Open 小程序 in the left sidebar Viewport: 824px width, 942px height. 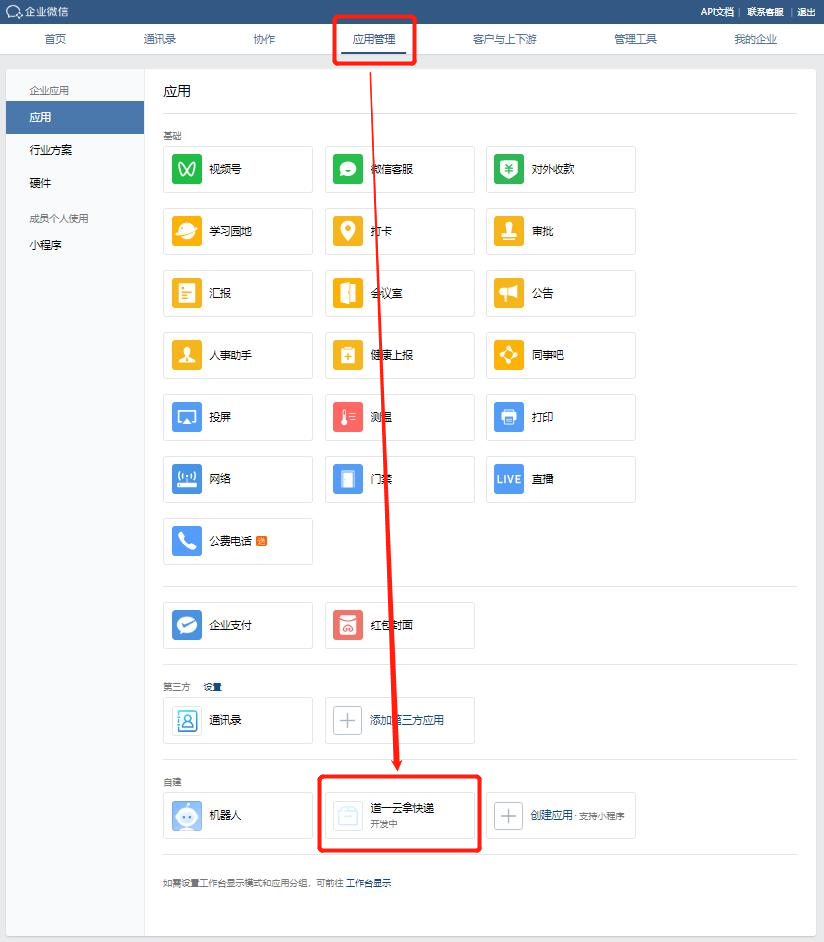pos(46,244)
